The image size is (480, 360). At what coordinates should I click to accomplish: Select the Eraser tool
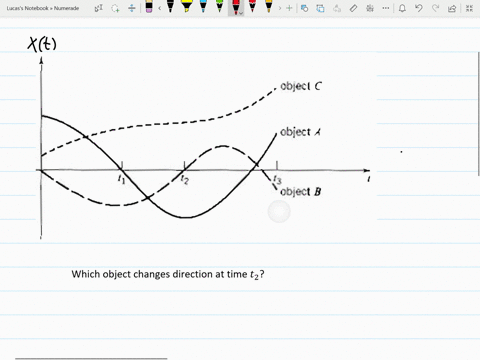click(x=149, y=7)
